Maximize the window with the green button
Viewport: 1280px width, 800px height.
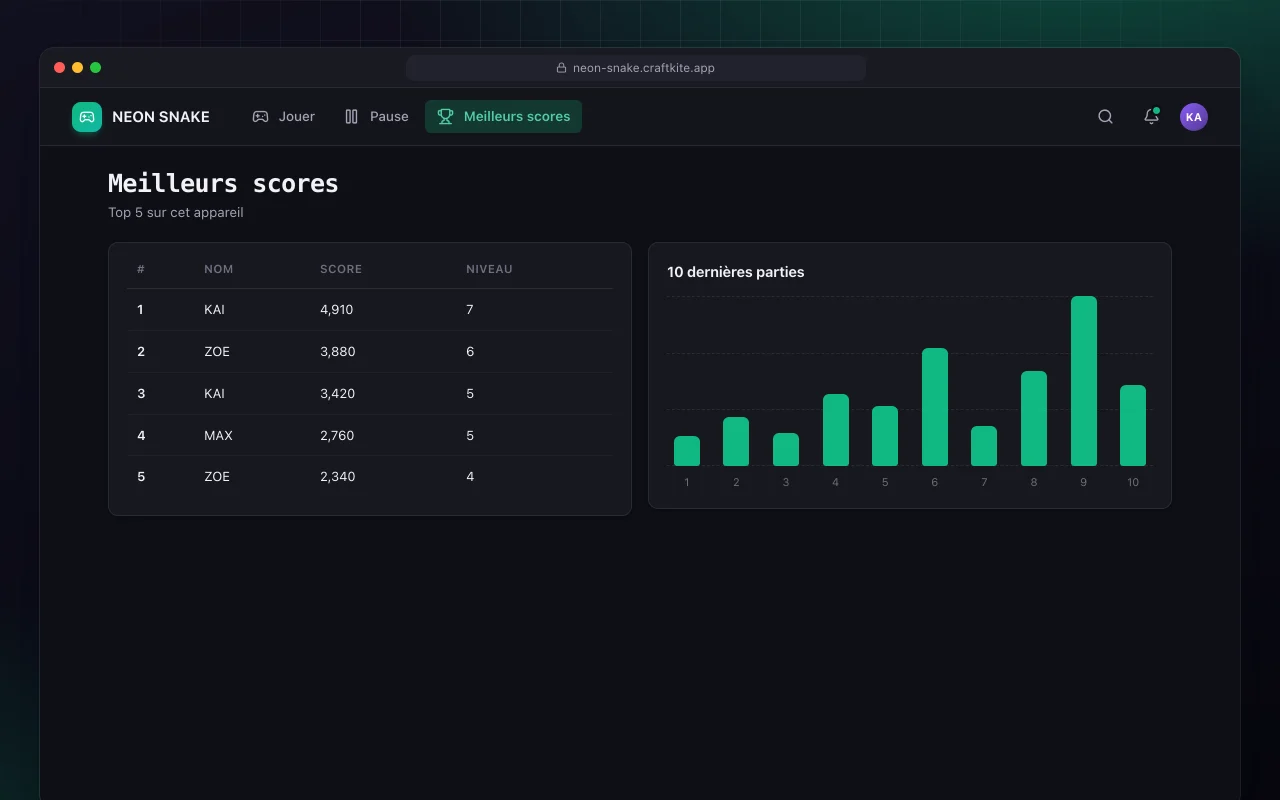coord(96,68)
